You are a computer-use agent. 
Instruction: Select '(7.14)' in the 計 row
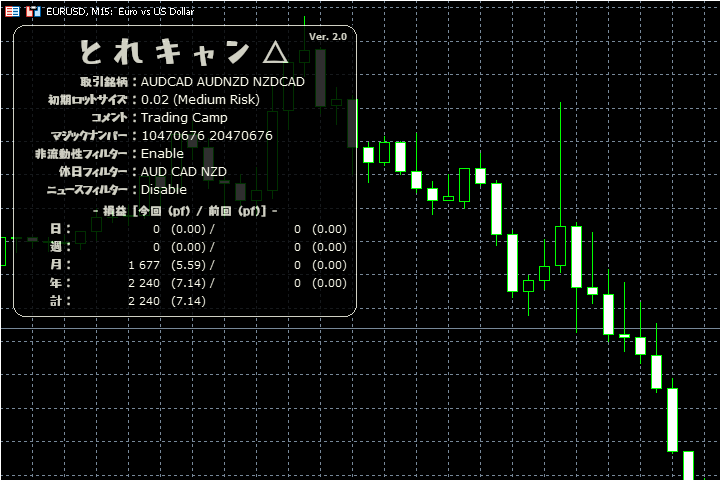[188, 301]
